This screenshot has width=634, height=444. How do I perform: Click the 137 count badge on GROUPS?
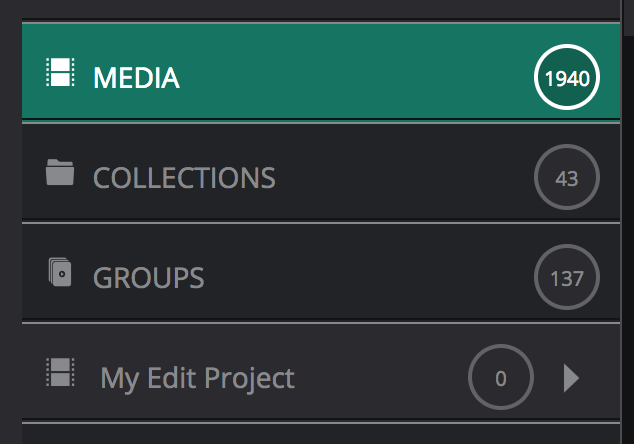[567, 277]
